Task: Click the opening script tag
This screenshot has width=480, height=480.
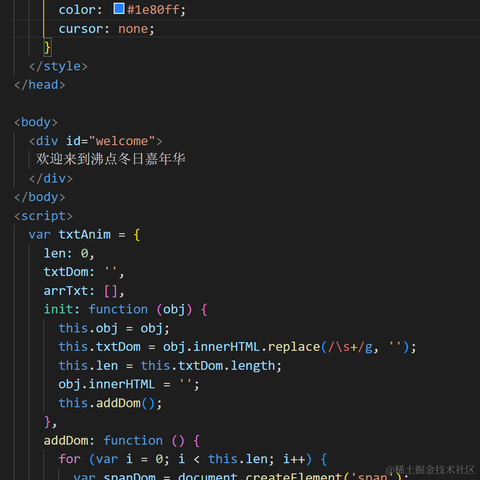Action: 43,216
